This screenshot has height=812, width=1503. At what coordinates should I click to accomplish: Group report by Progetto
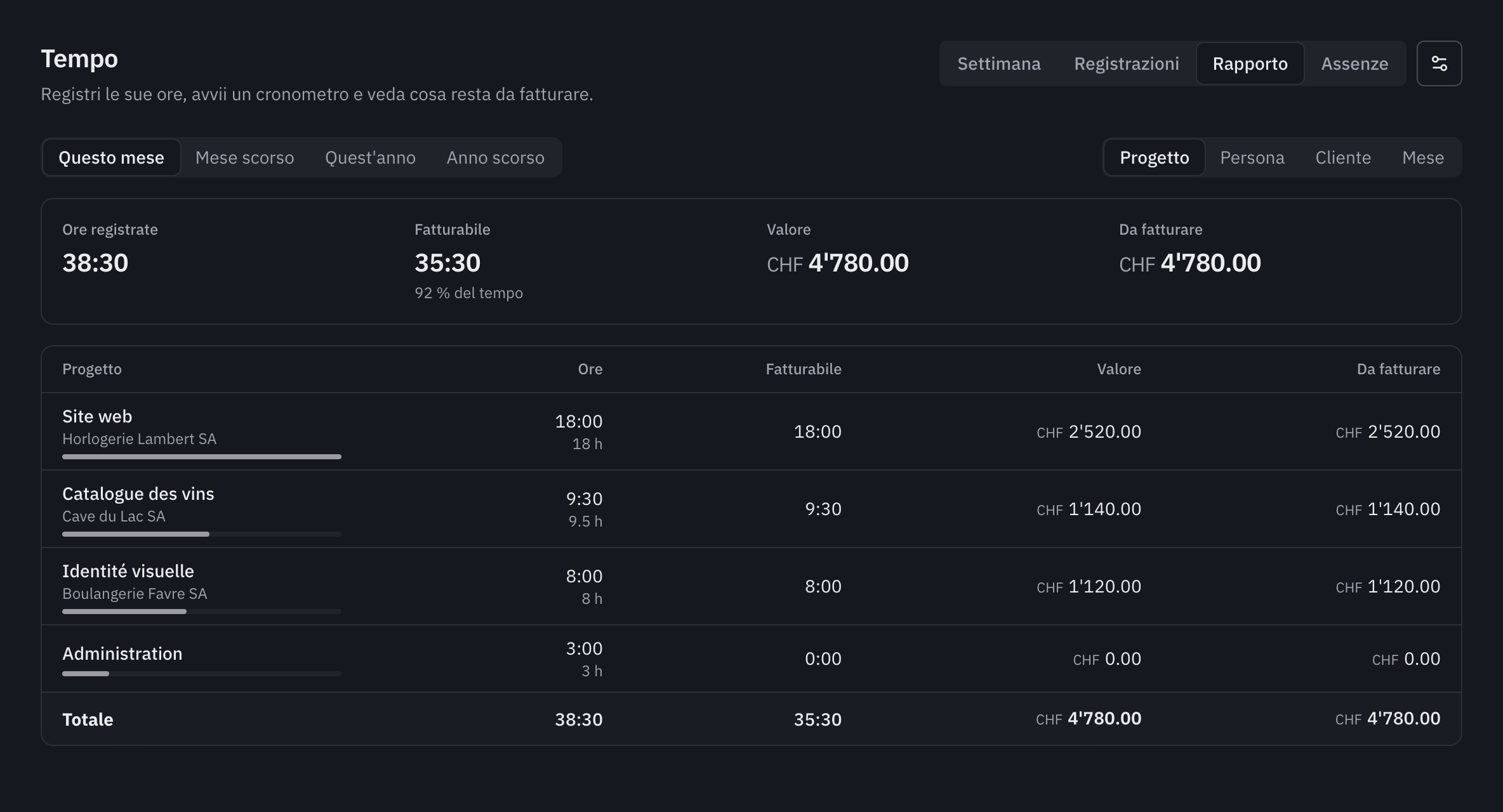tap(1155, 157)
